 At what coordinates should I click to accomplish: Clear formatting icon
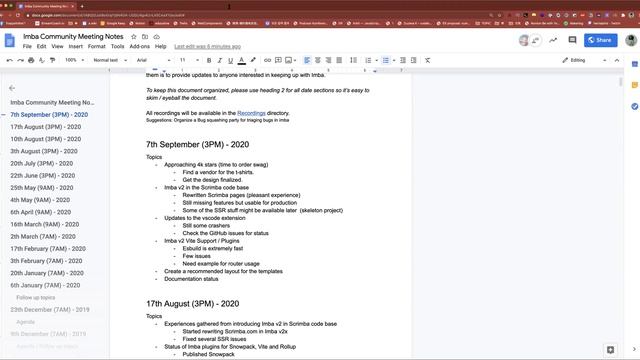coord(427,60)
